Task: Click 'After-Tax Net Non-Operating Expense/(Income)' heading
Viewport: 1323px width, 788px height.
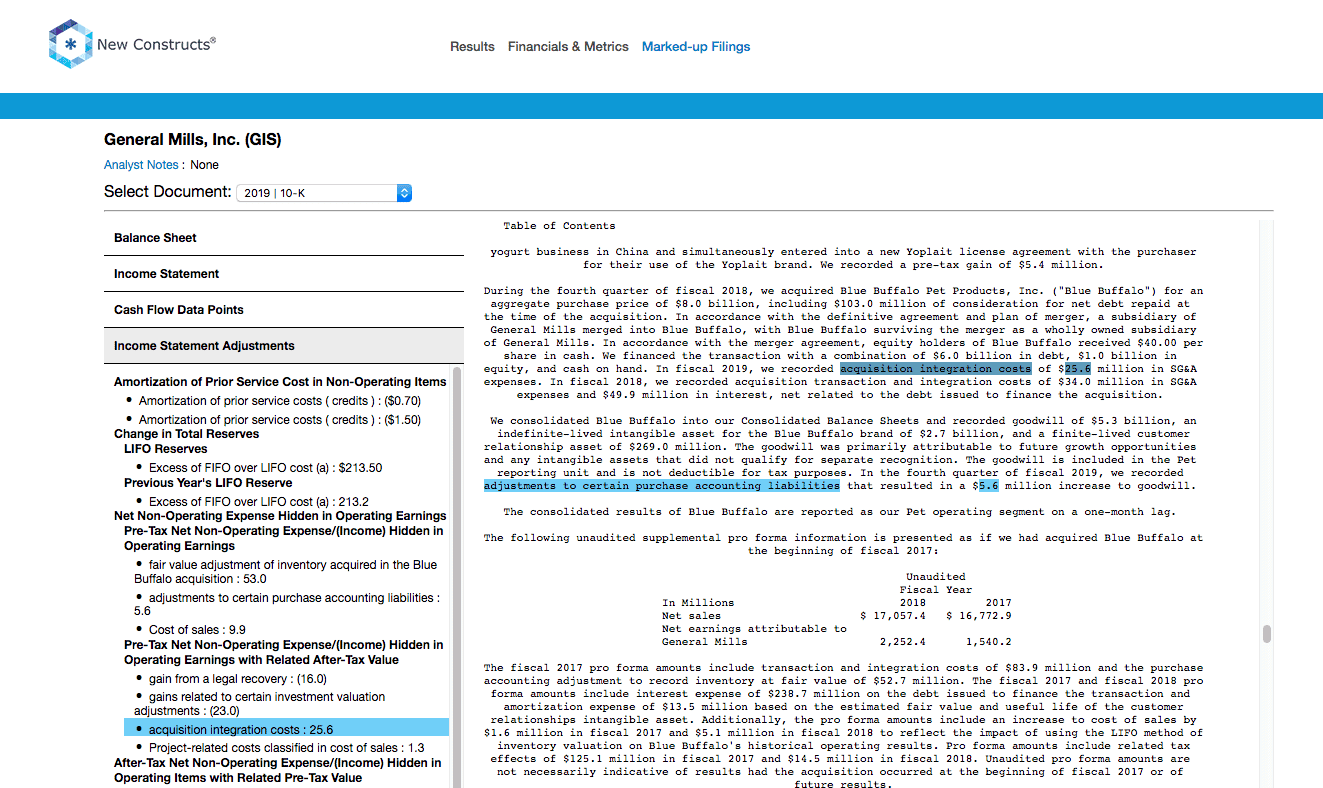Action: pyautogui.click(x=278, y=770)
